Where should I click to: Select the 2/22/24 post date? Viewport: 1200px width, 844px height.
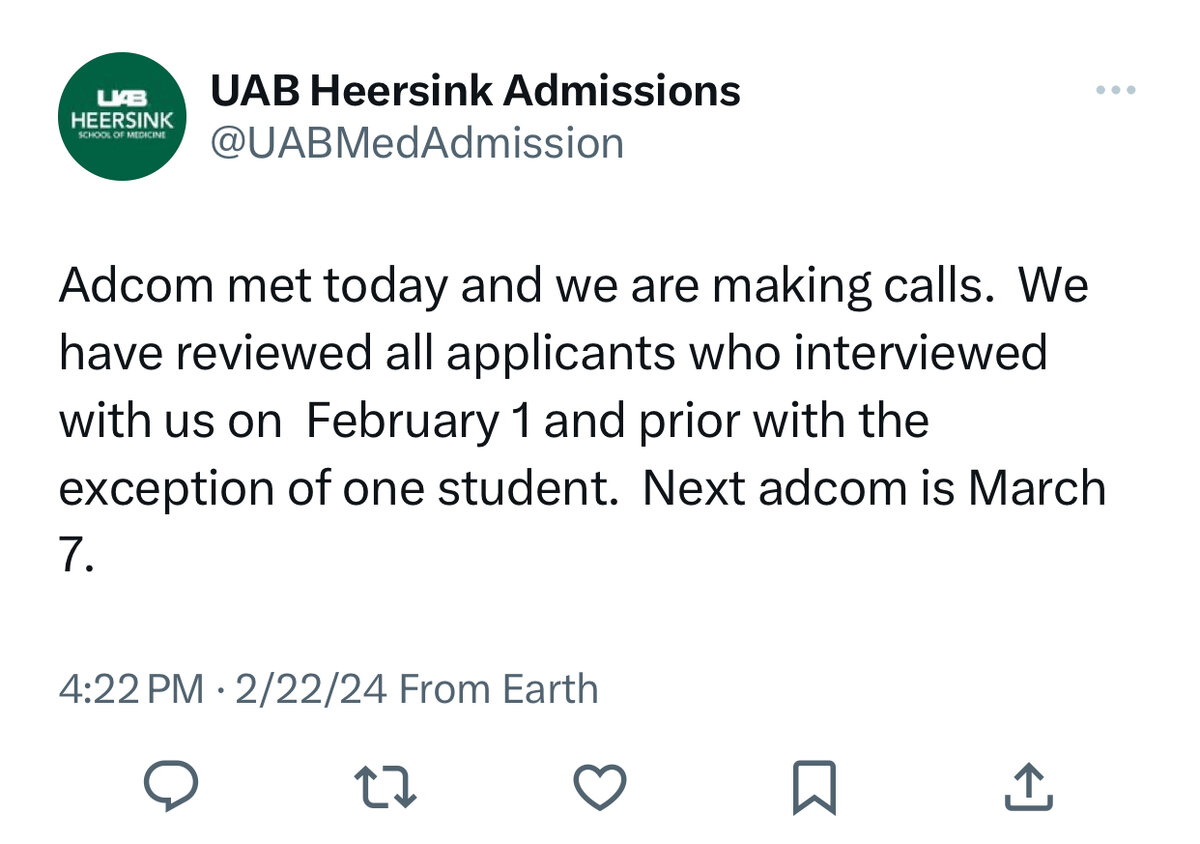[310, 689]
